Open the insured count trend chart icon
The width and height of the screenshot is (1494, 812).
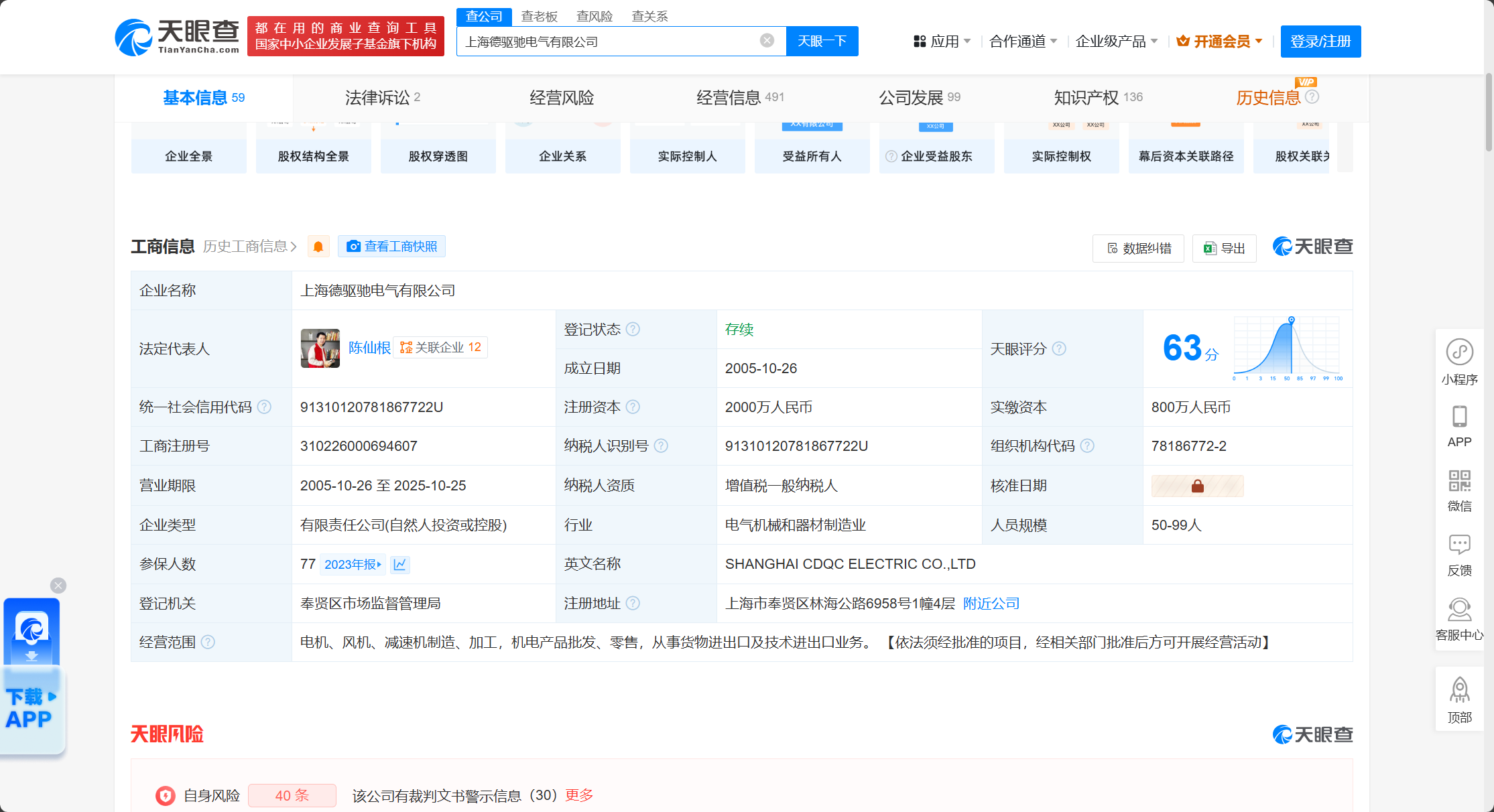[400, 565]
